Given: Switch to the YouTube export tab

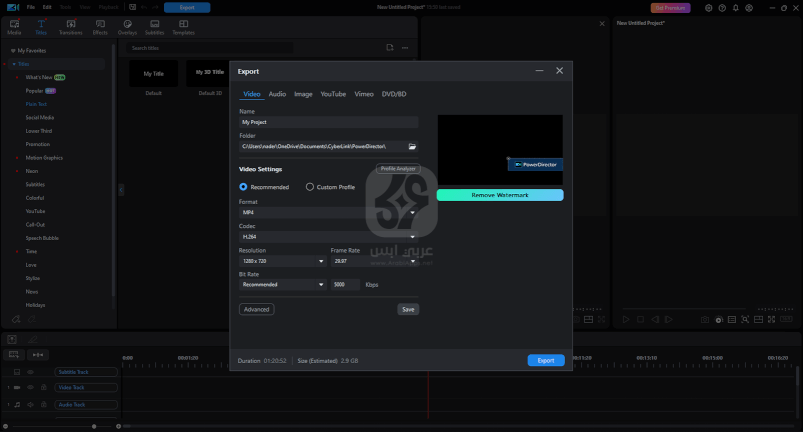Looking at the screenshot, I should (333, 94).
